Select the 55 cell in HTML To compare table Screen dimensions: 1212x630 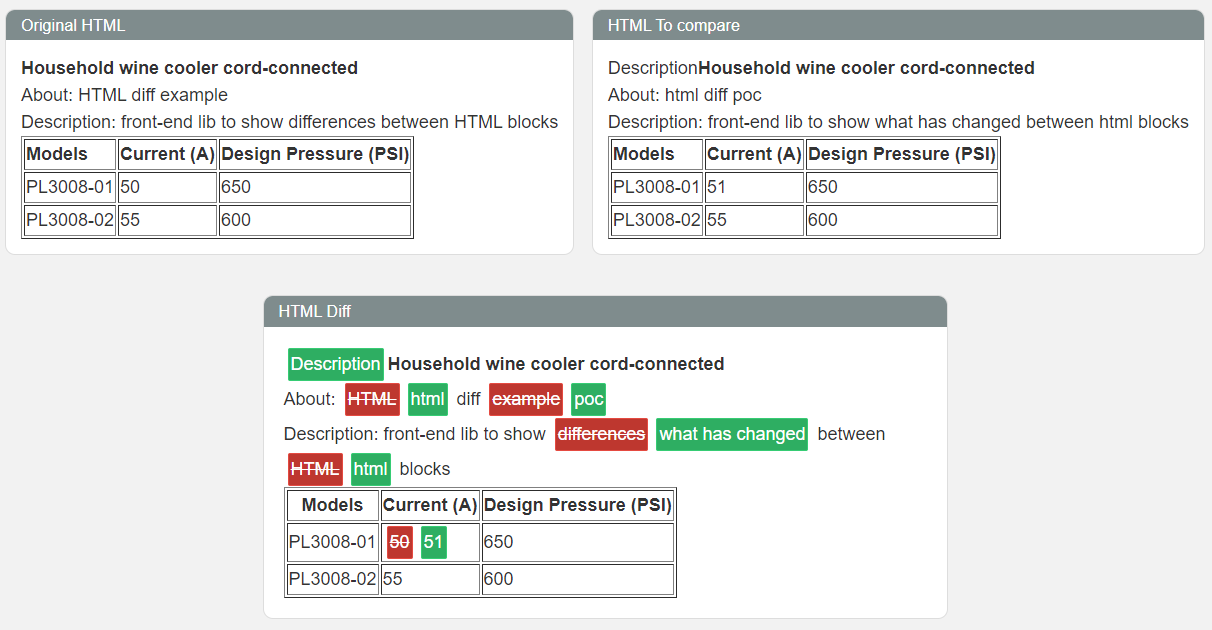pyautogui.click(x=755, y=220)
